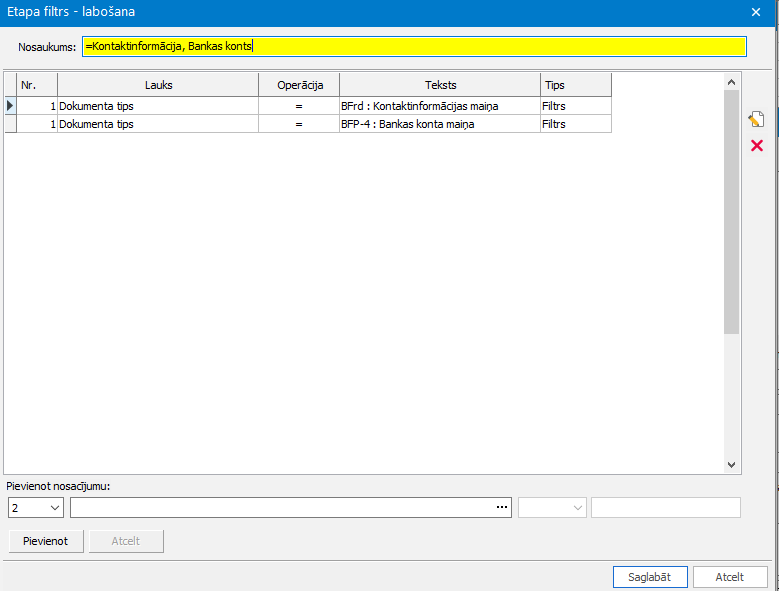Viewport: 779px width, 591px height.
Task: Click the Atcelt button beside Saglabāt
Action: 730,577
